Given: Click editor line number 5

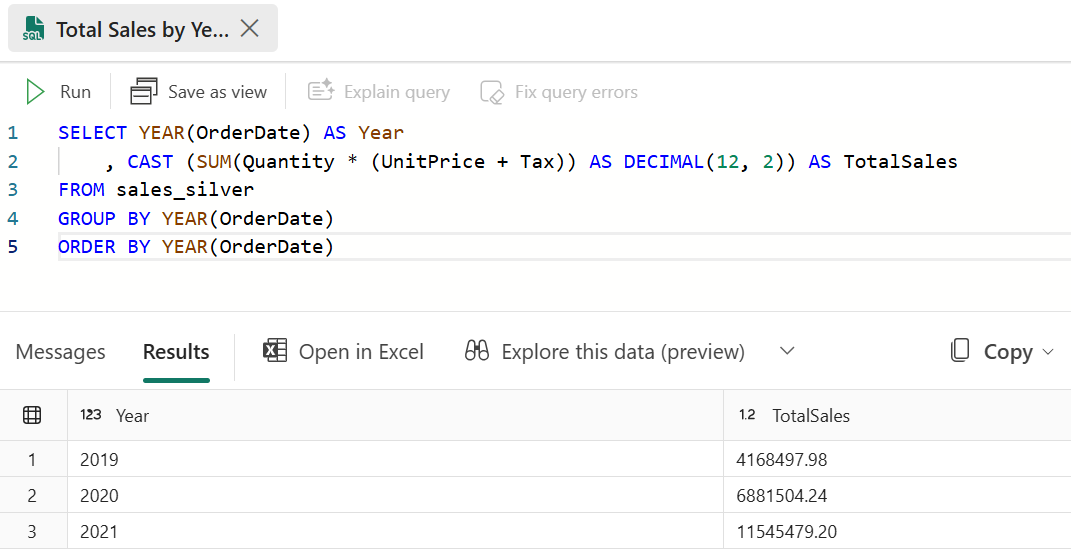Looking at the screenshot, I should click(13, 247).
